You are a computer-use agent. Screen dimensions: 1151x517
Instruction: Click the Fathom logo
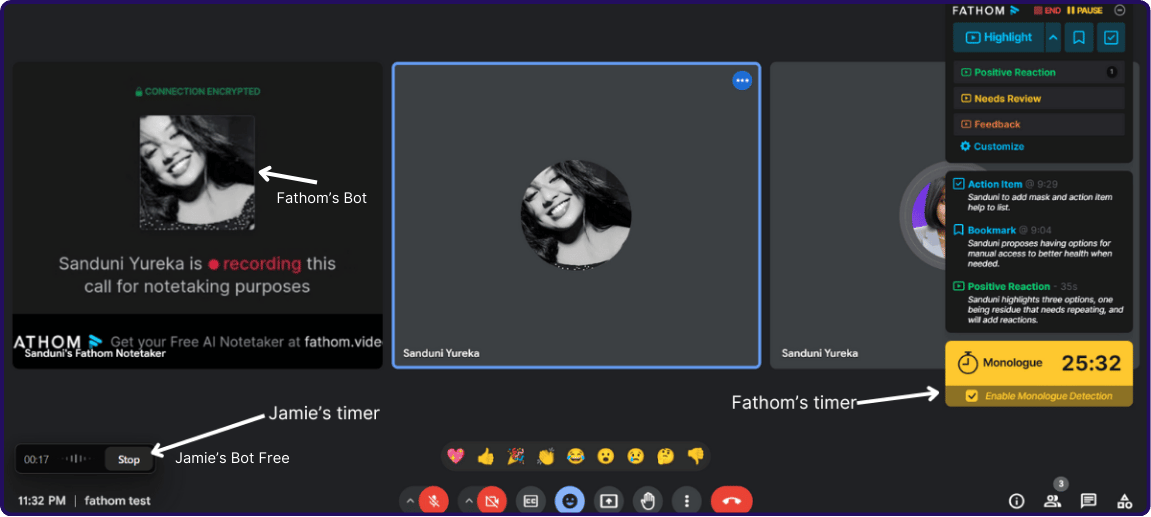(x=986, y=10)
